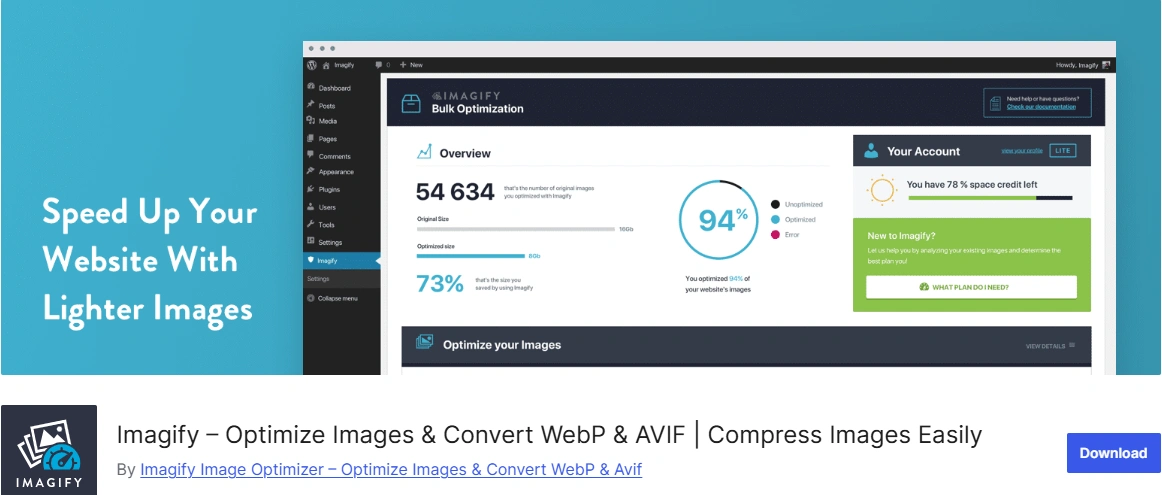Viewport: 1162px width, 495px height.
Task: Click the New plus item in admin bar
Action: click(x=411, y=65)
